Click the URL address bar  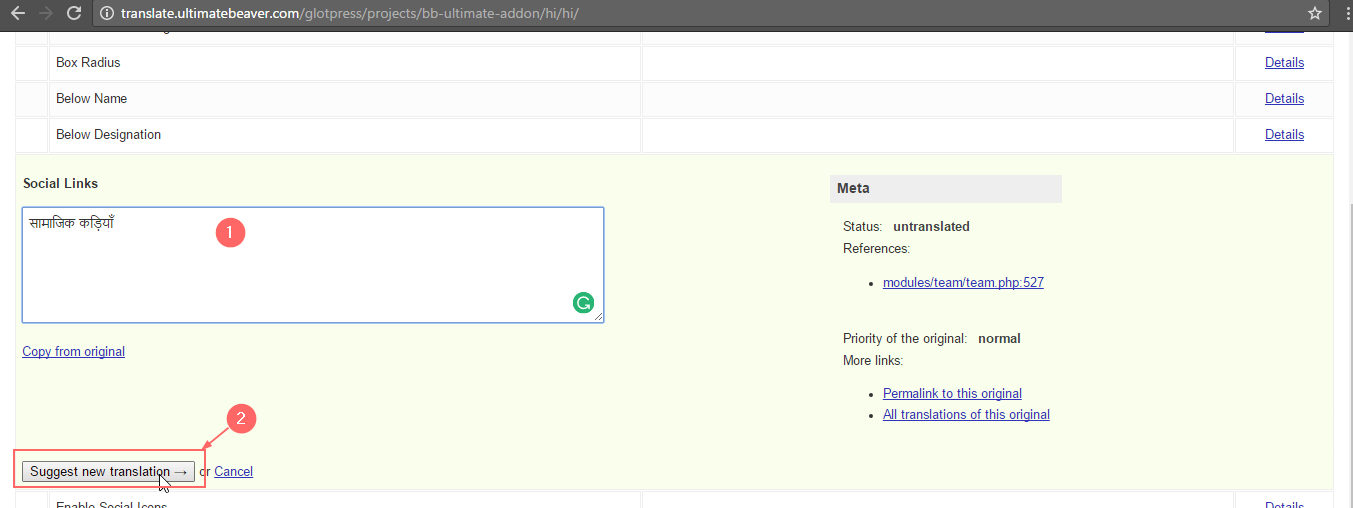[x=700, y=14]
